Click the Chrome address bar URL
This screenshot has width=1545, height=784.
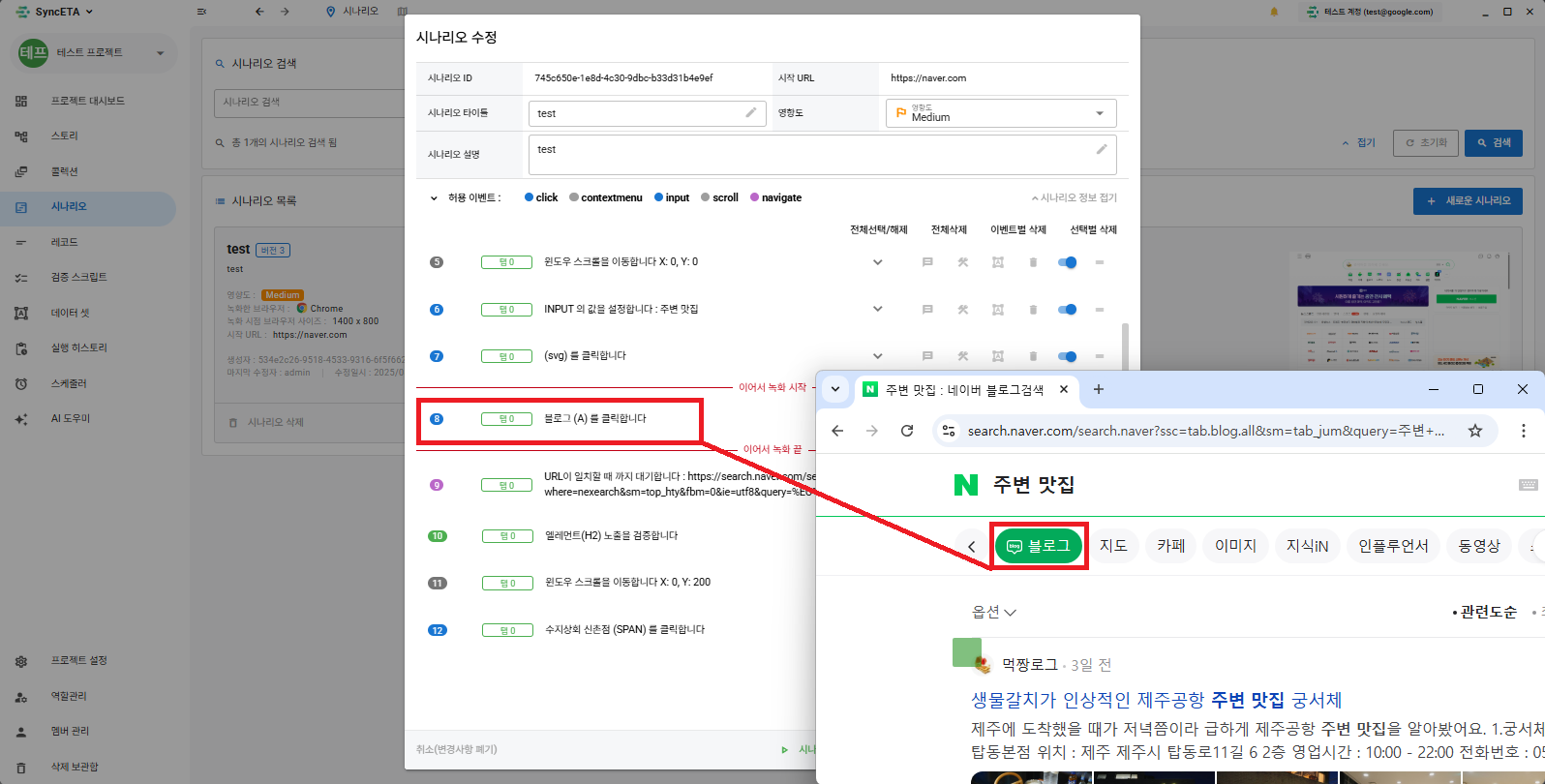1206,431
